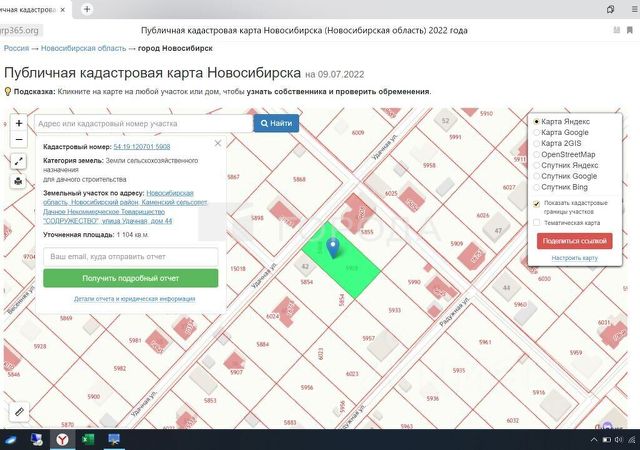This screenshot has height=450, width=640.
Task: Go to Россия breadcrumb link
Action: click(x=16, y=48)
